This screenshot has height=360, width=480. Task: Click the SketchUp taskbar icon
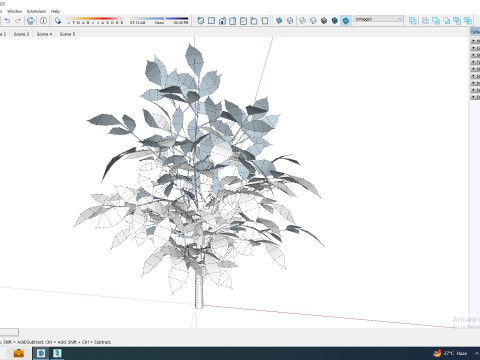click(x=41, y=353)
